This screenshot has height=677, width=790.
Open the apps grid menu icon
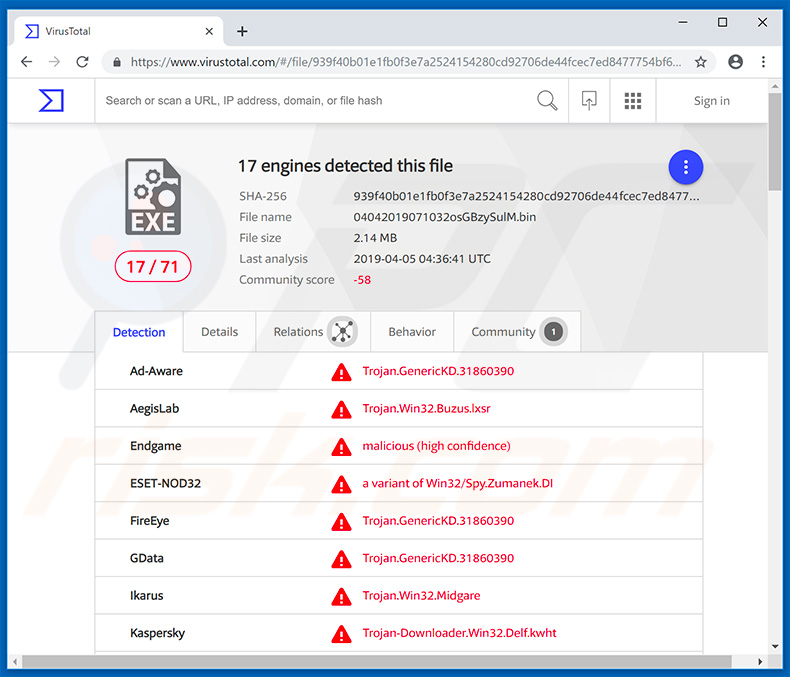[633, 101]
